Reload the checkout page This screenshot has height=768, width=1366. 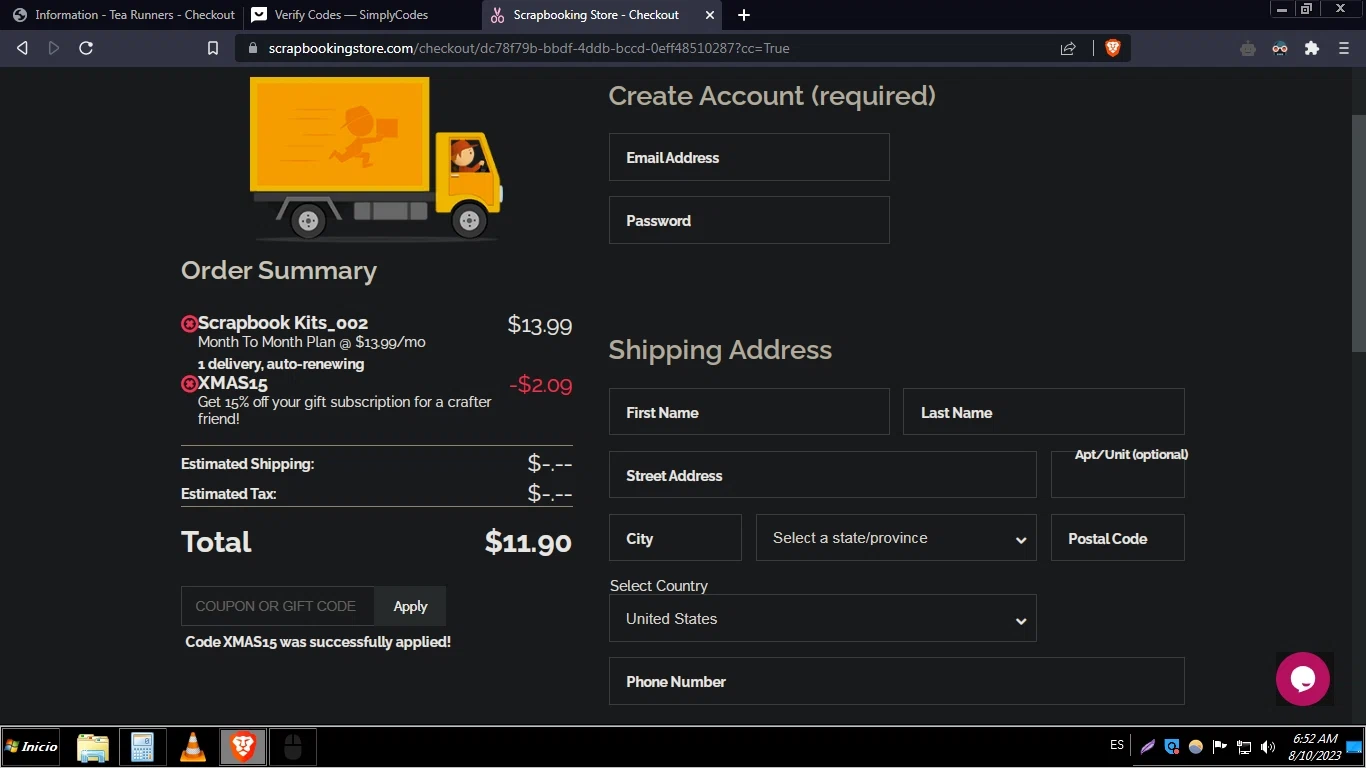click(x=86, y=48)
